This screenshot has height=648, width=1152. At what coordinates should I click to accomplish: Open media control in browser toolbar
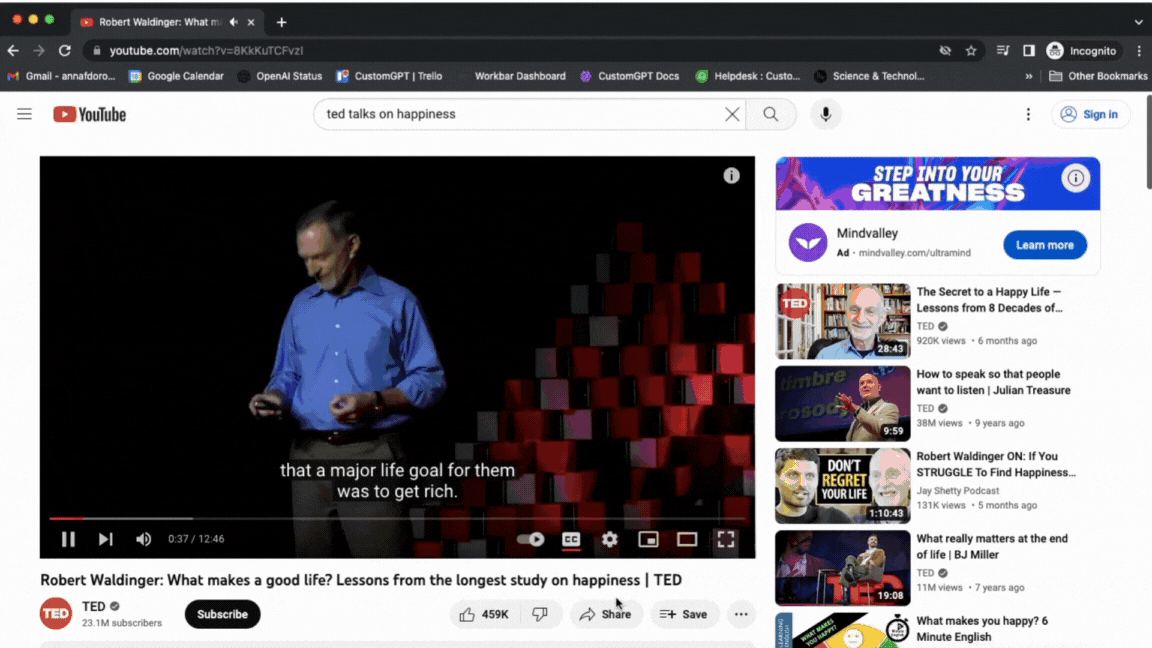click(x=1003, y=51)
